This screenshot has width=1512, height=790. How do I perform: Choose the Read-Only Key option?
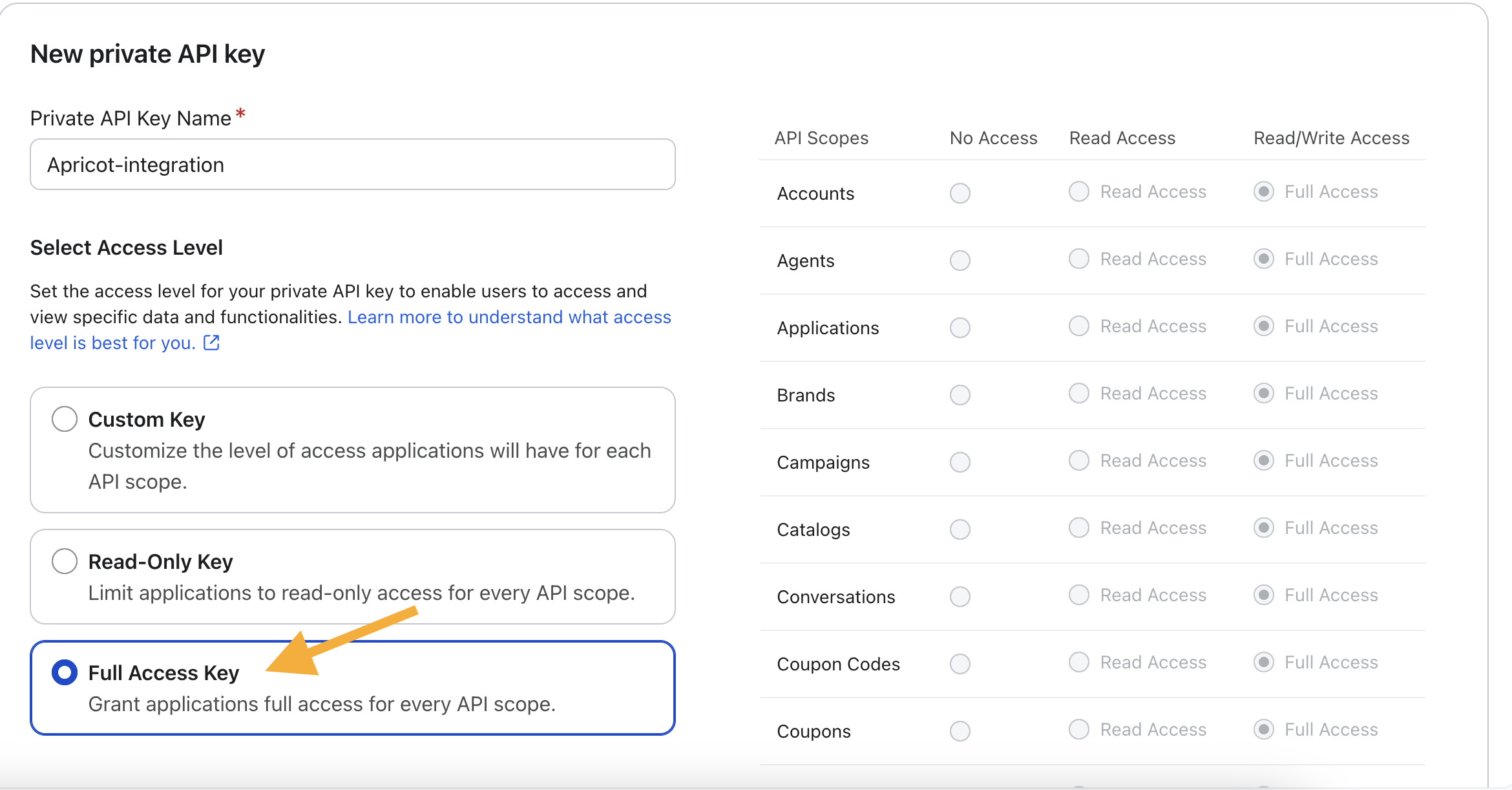point(65,561)
